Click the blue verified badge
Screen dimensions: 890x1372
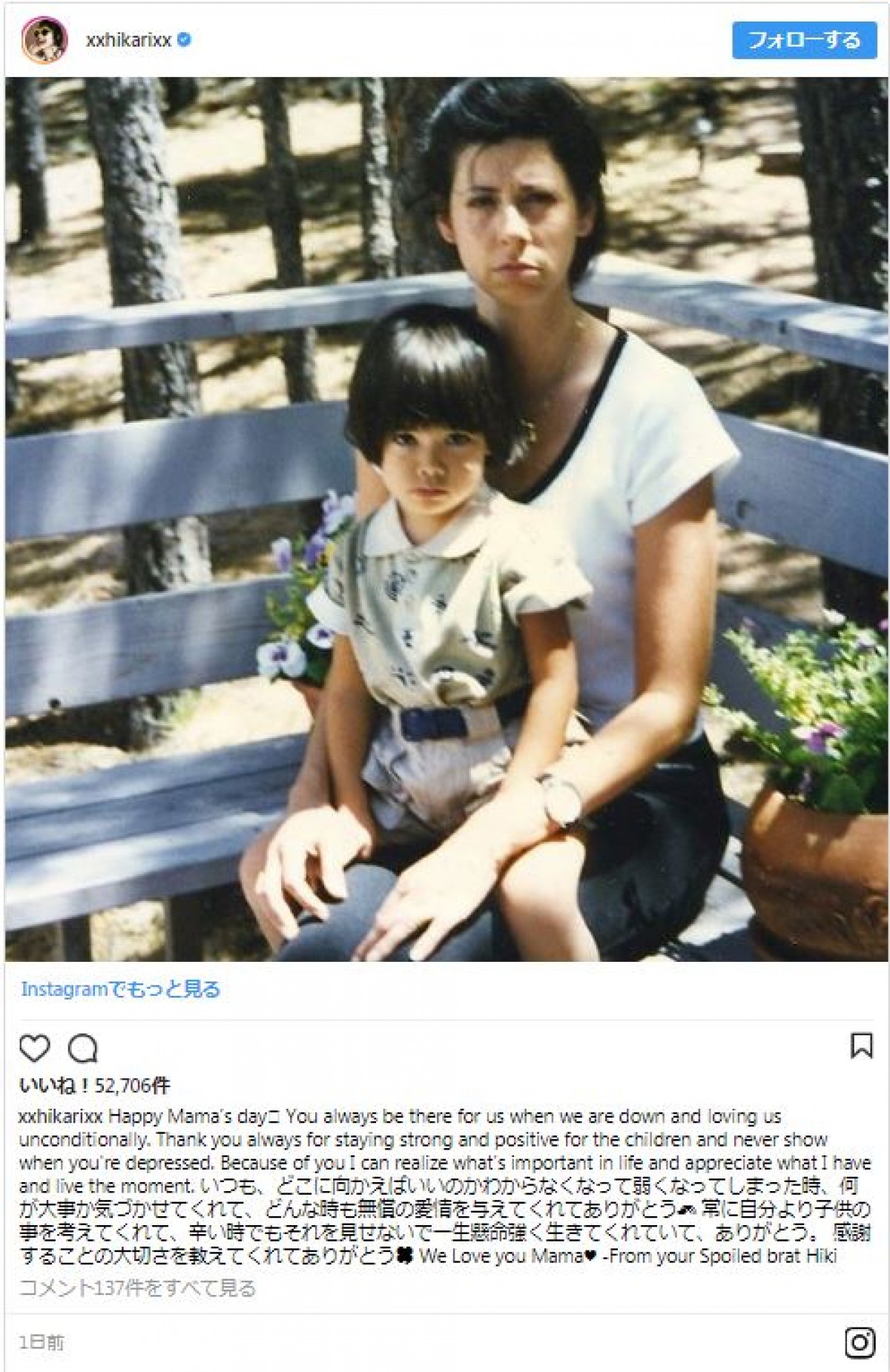pyautogui.click(x=185, y=40)
